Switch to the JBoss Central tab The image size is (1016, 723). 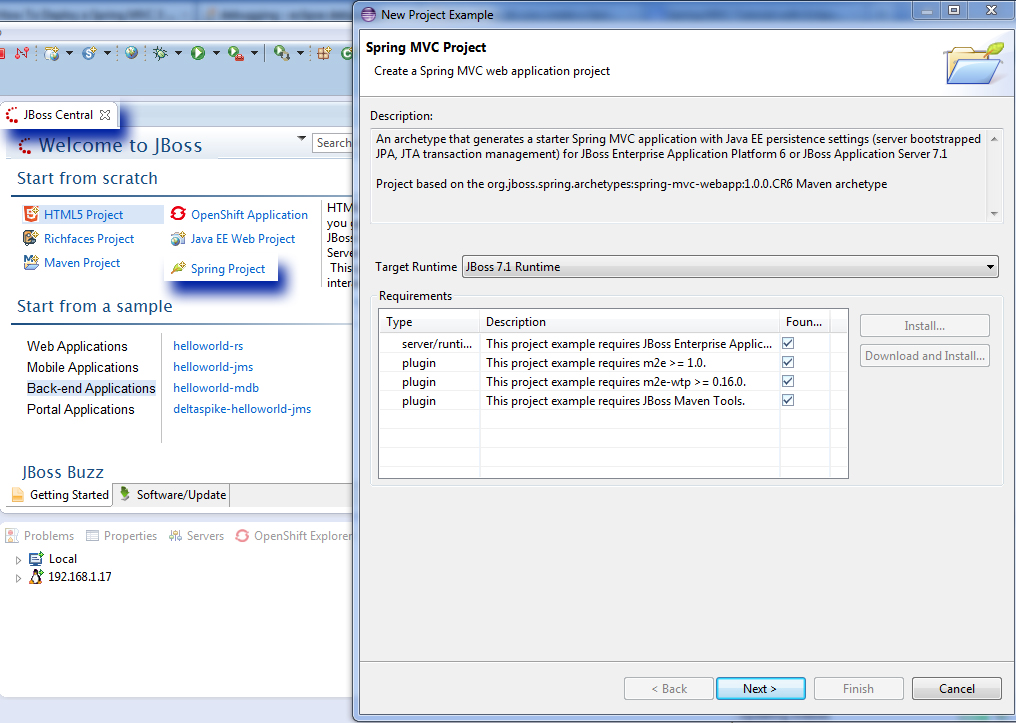[58, 115]
